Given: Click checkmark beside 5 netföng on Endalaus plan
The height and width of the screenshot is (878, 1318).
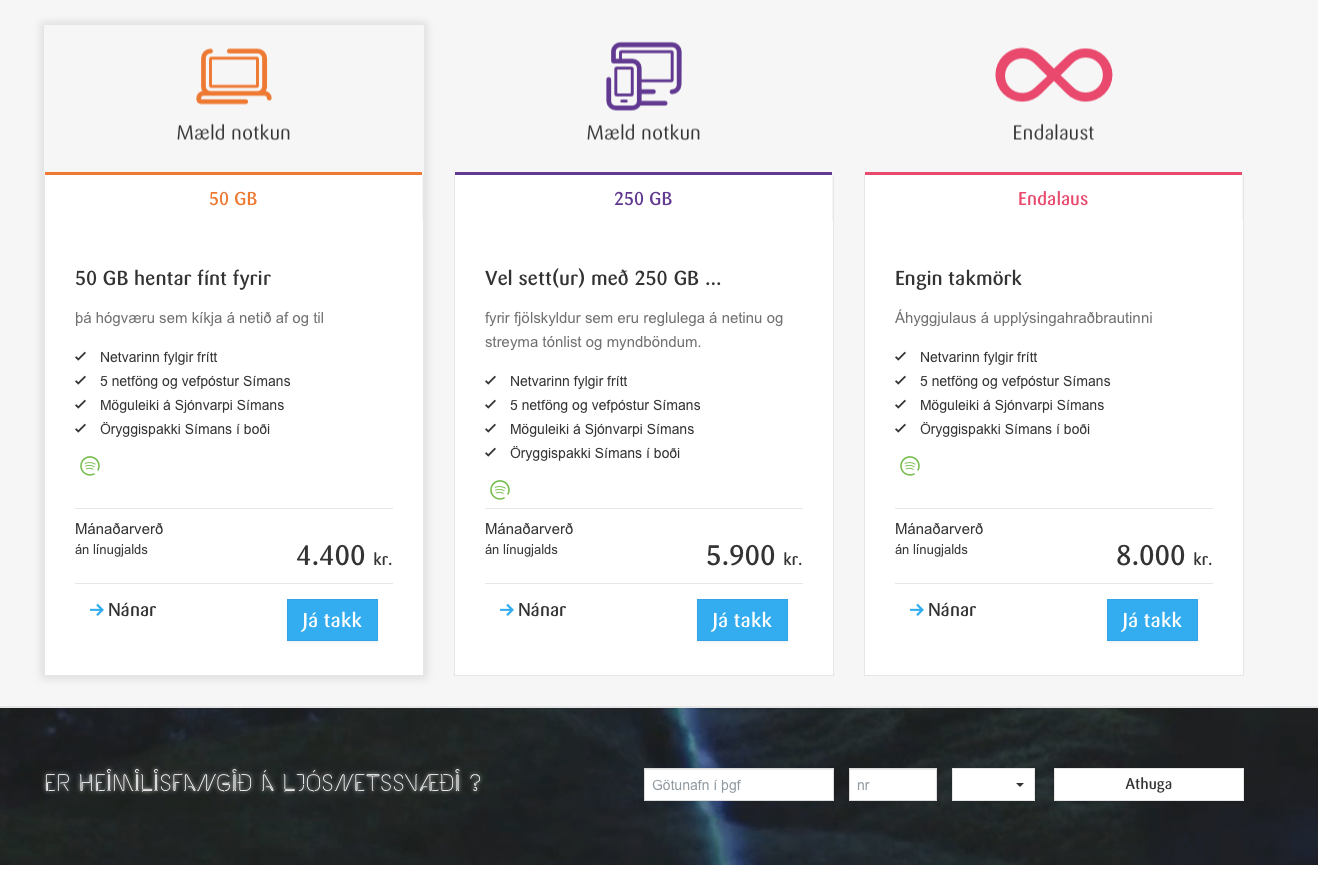Looking at the screenshot, I should click(900, 380).
